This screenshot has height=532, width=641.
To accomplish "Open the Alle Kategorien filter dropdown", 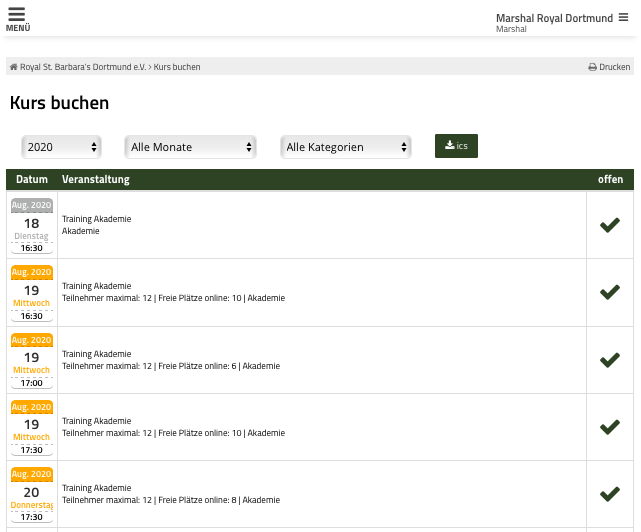I will click(346, 147).
